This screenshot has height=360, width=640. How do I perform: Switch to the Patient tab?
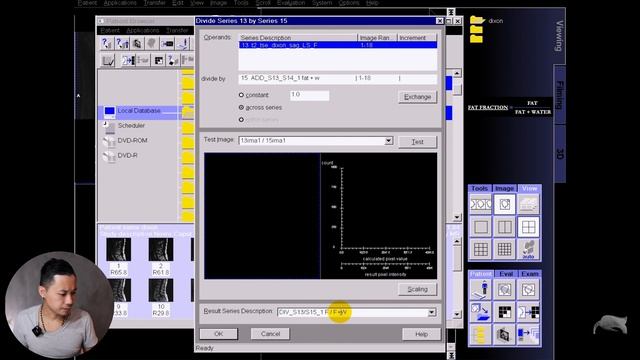pos(480,273)
